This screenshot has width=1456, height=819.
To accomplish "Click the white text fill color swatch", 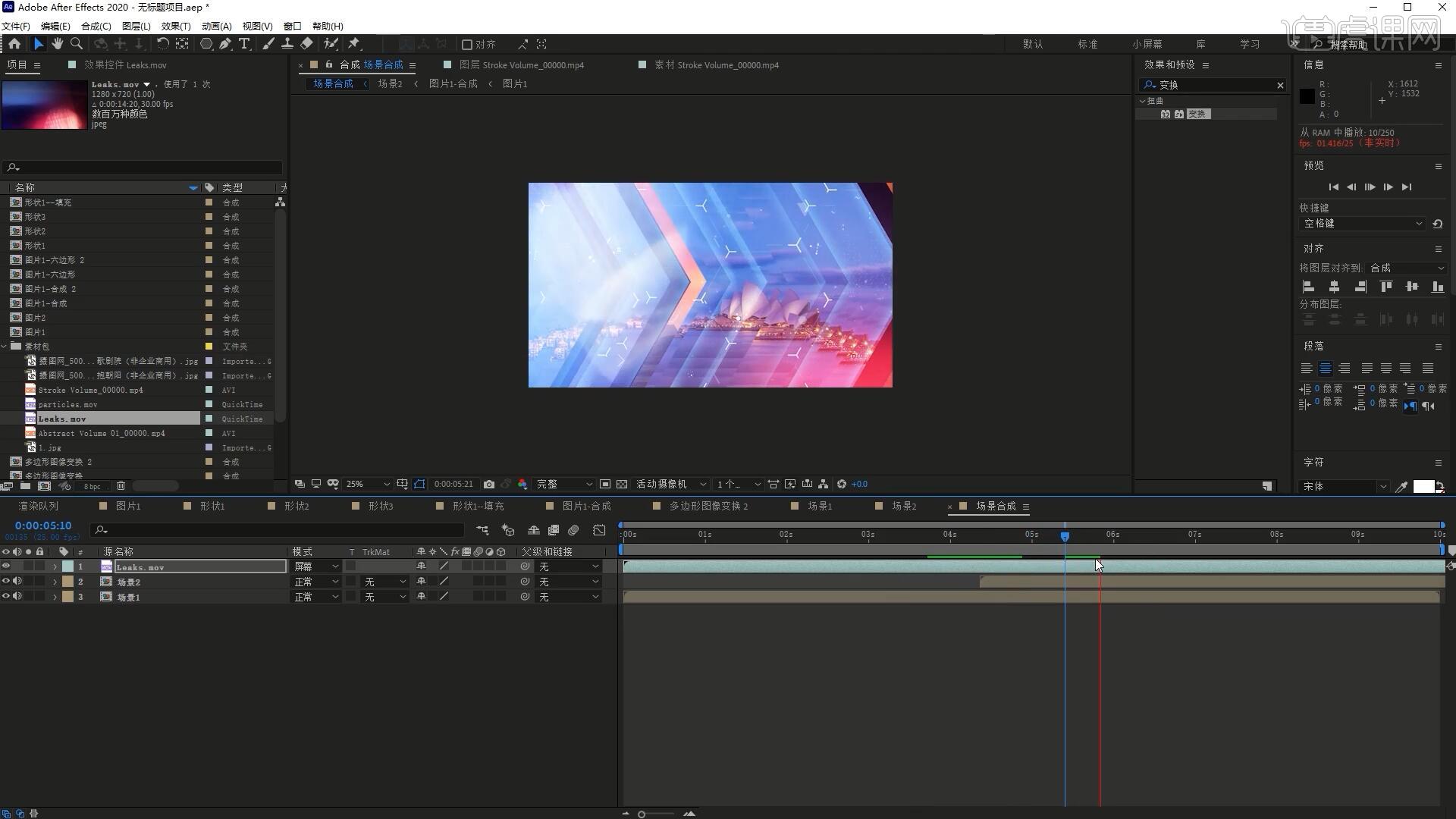I will tap(1423, 487).
